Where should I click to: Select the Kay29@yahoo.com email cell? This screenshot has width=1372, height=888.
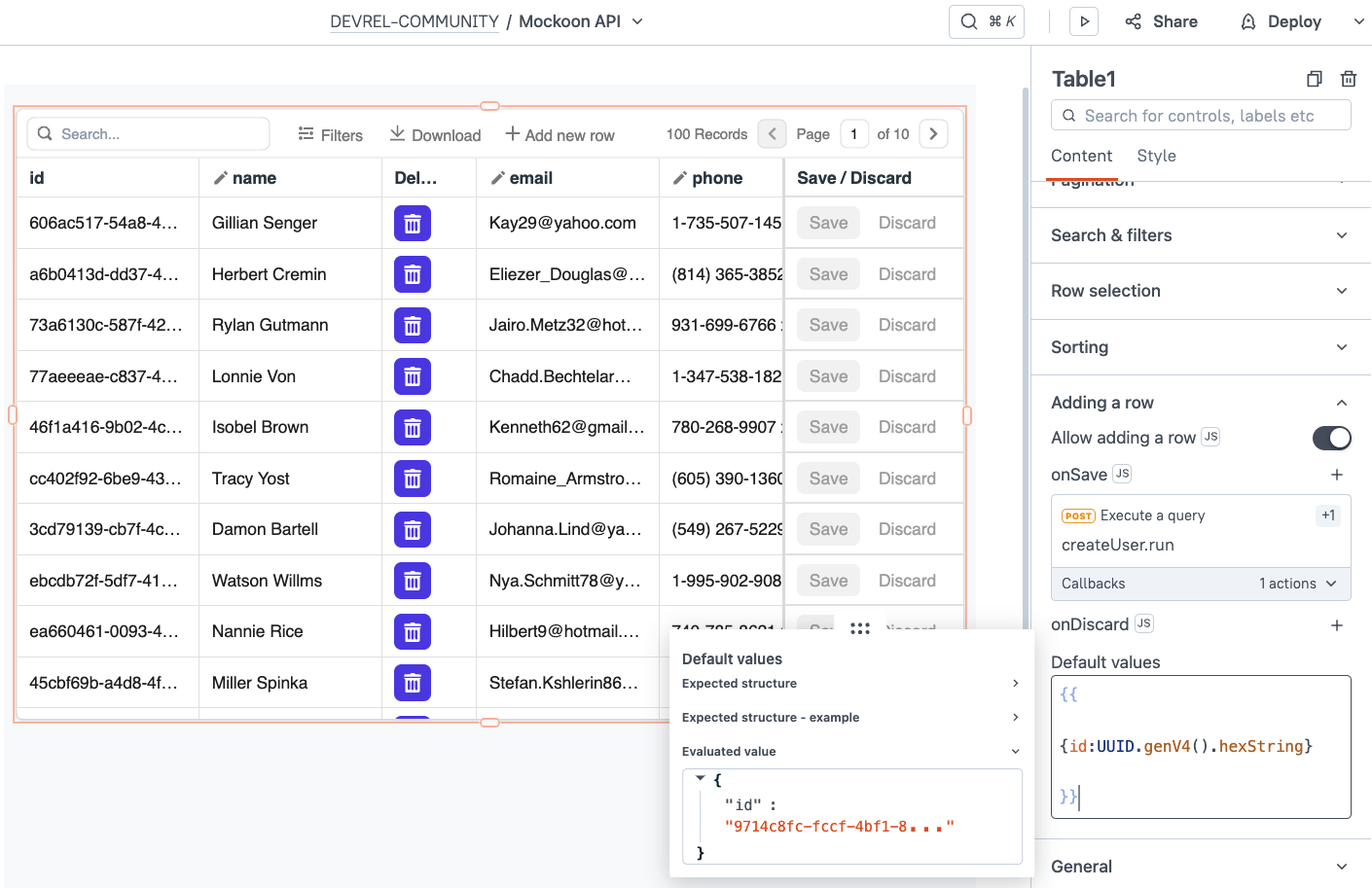pos(567,223)
